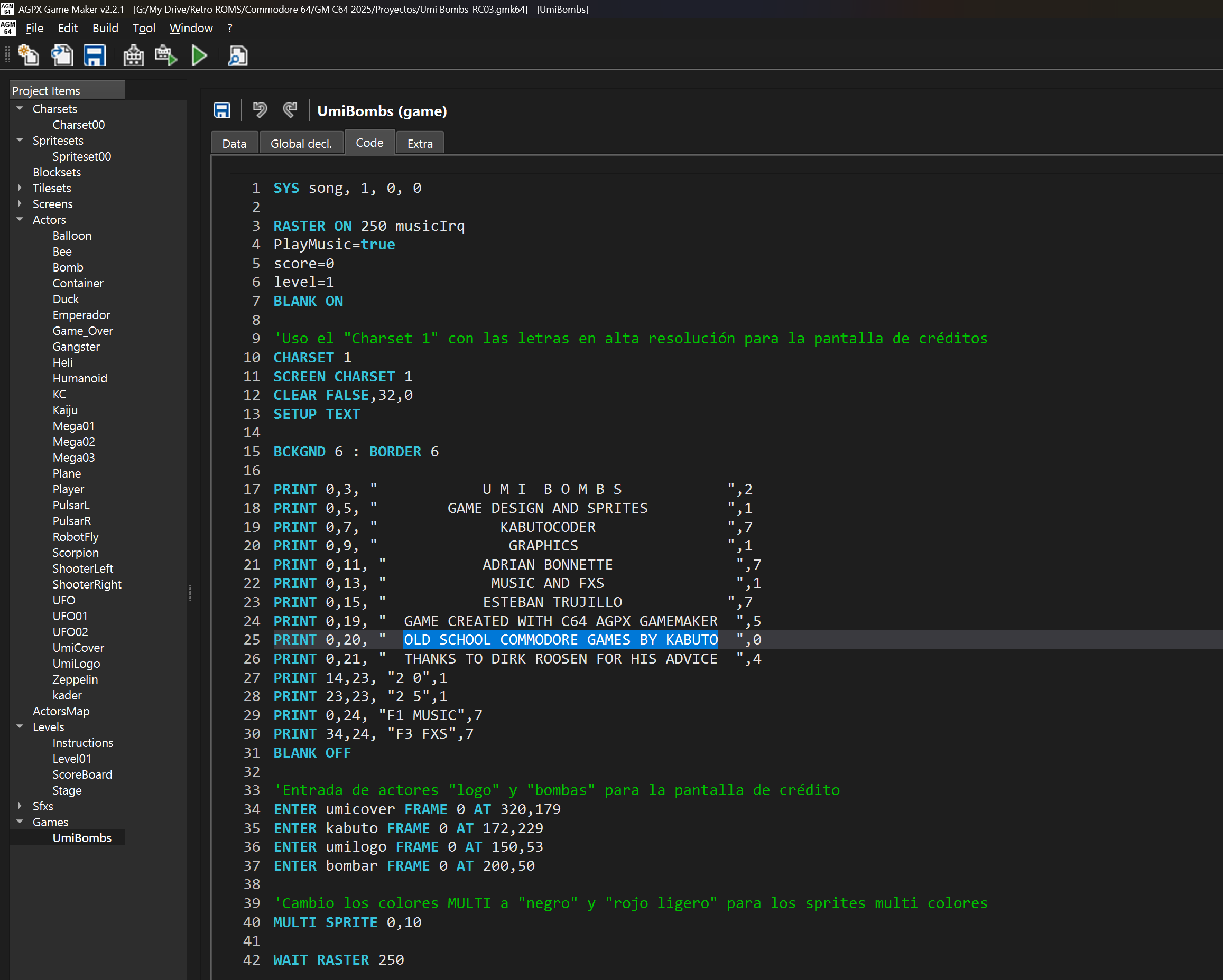Click the main toolbar Save floppy icon
Image resolution: width=1223 pixels, height=980 pixels.
click(95, 55)
